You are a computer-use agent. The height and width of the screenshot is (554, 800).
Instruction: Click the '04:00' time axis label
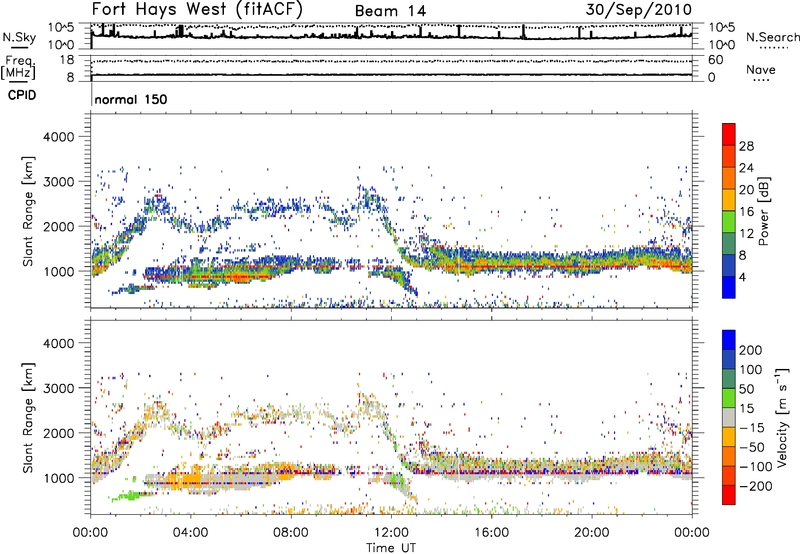[191, 533]
